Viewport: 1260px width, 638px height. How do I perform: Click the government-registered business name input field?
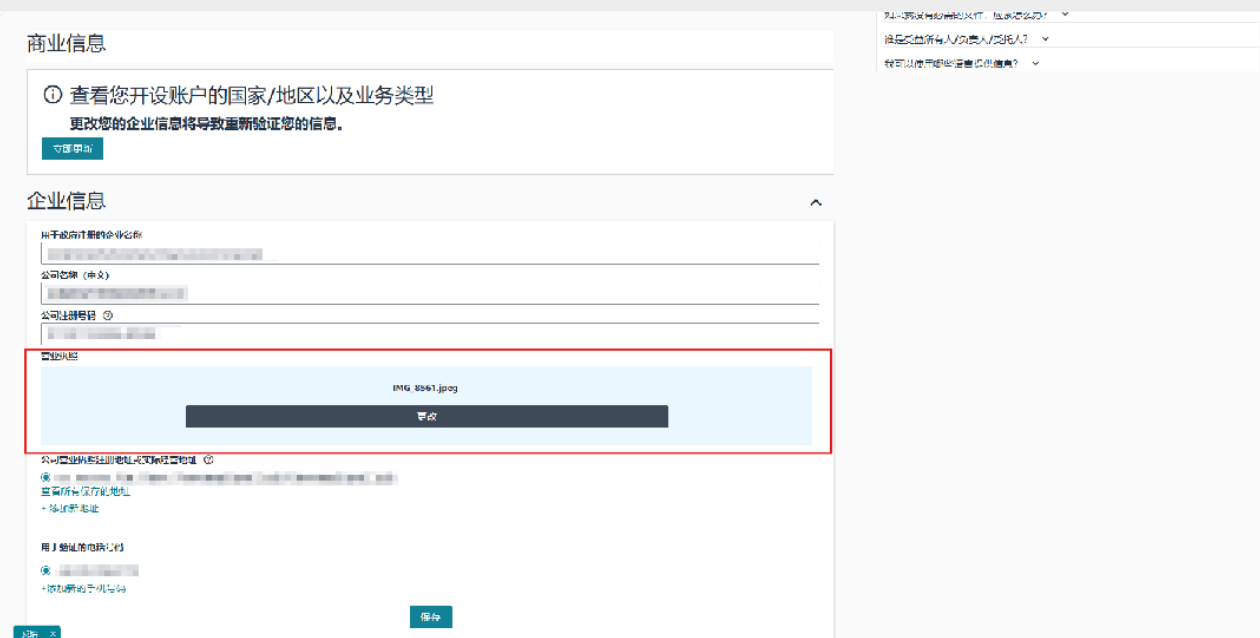click(430, 254)
